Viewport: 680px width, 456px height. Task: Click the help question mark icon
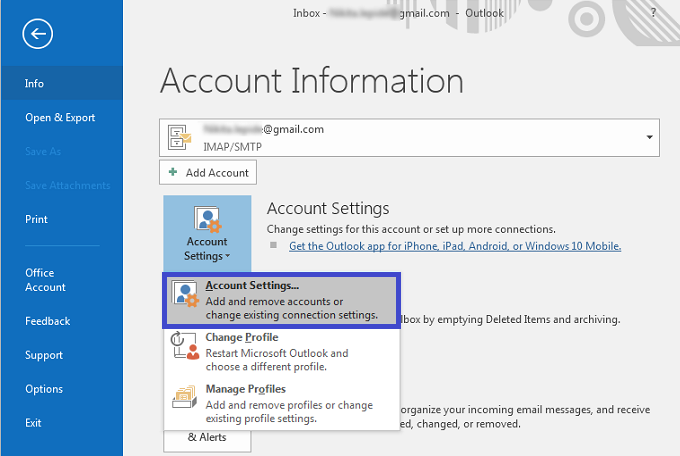(x=653, y=13)
